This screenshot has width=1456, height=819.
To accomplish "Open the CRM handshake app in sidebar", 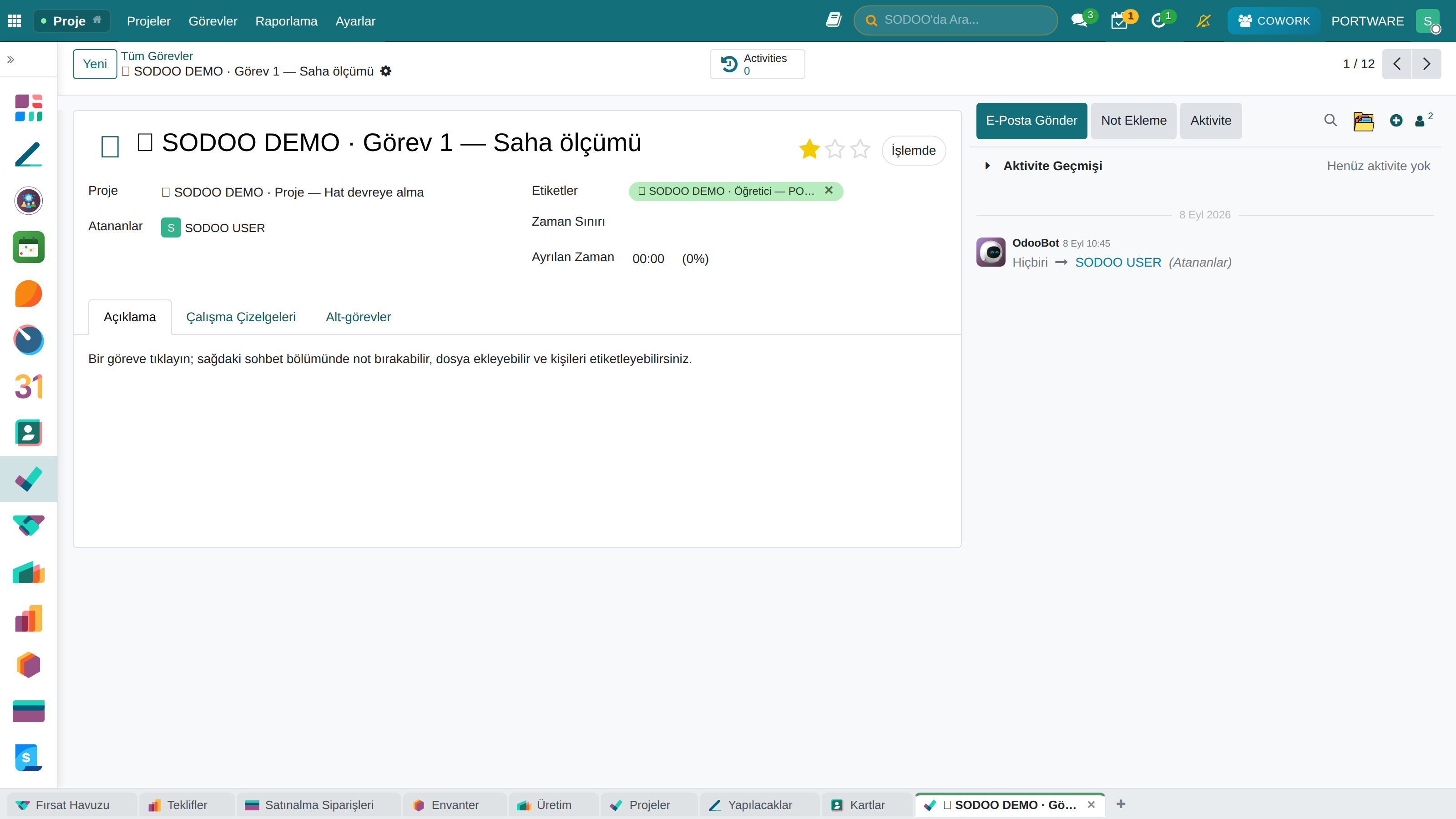I will 29,526.
